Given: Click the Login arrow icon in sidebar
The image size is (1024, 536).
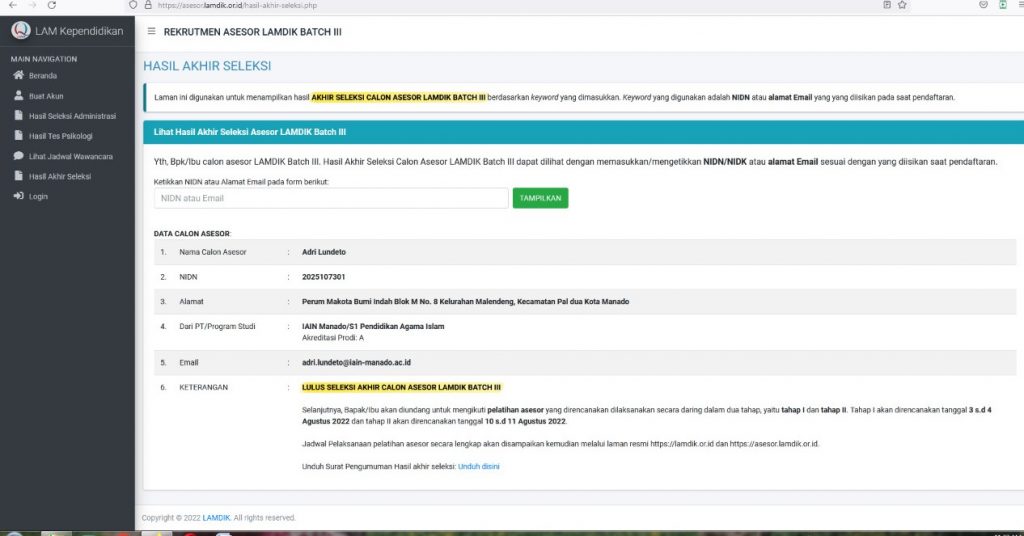Looking at the screenshot, I should pos(18,196).
